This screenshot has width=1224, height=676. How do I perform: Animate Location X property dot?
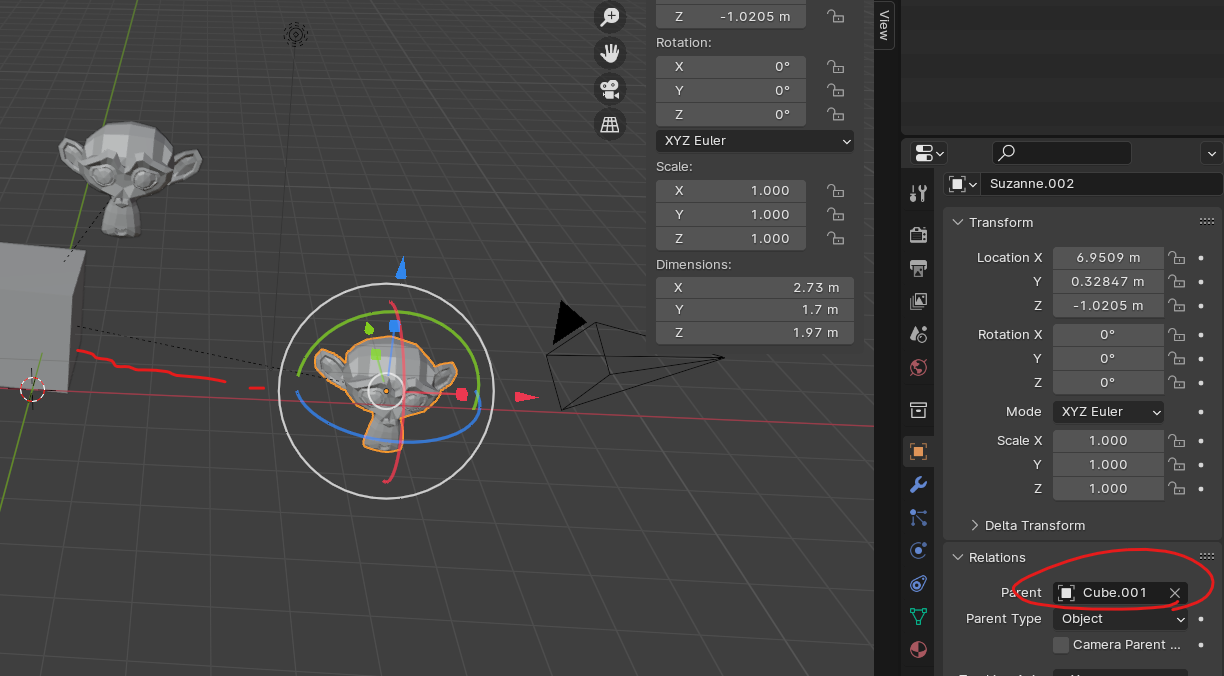[x=1200, y=258]
